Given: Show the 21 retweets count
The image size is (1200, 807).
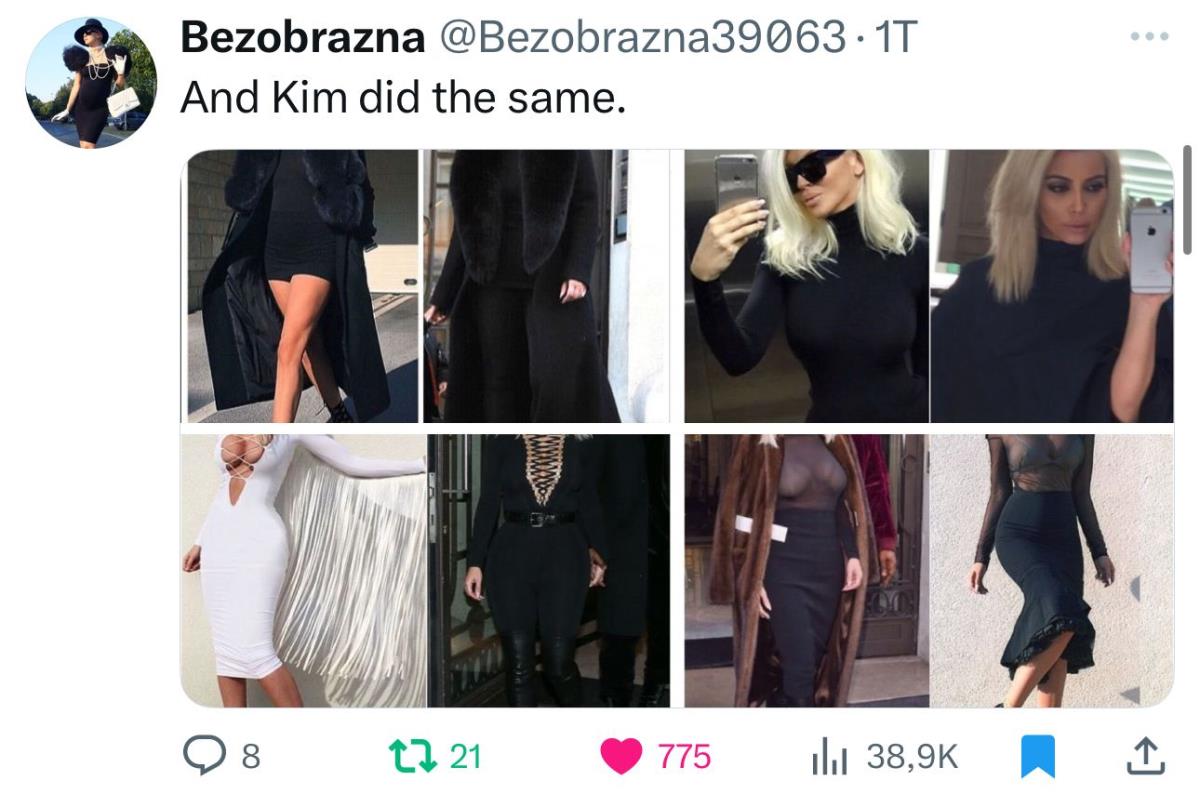Looking at the screenshot, I should click(465, 757).
